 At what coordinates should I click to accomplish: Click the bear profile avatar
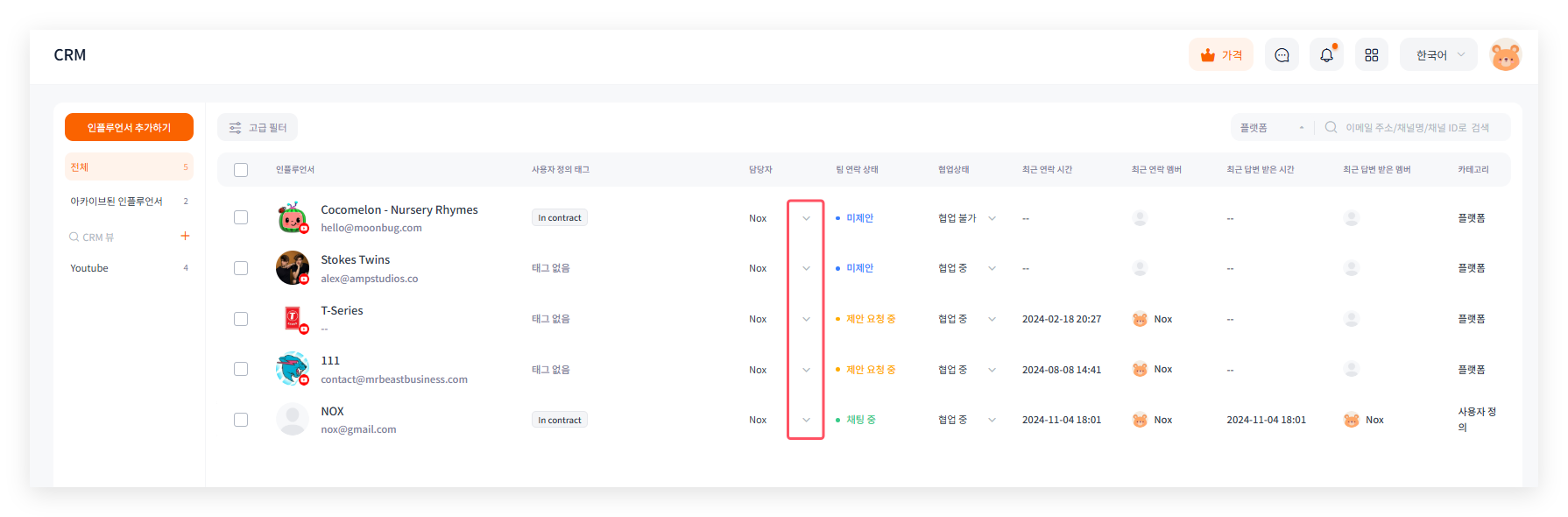coord(1505,56)
